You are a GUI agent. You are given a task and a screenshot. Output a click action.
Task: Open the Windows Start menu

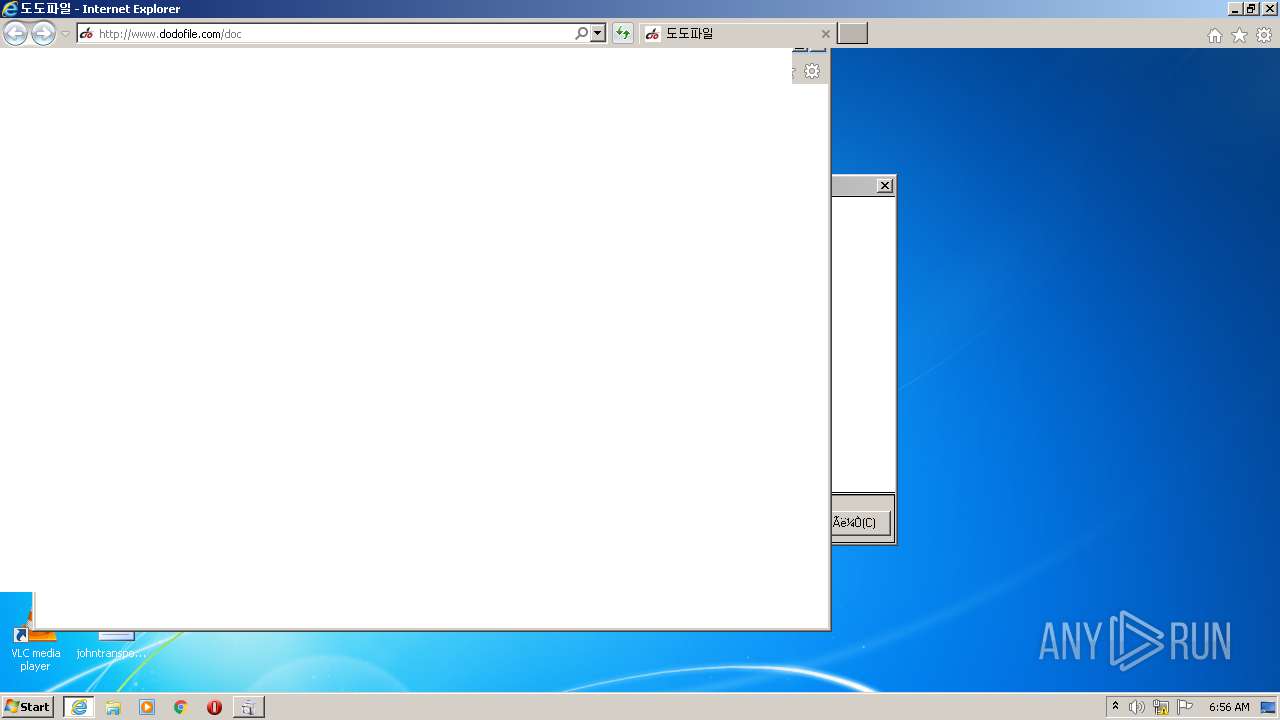tap(28, 707)
